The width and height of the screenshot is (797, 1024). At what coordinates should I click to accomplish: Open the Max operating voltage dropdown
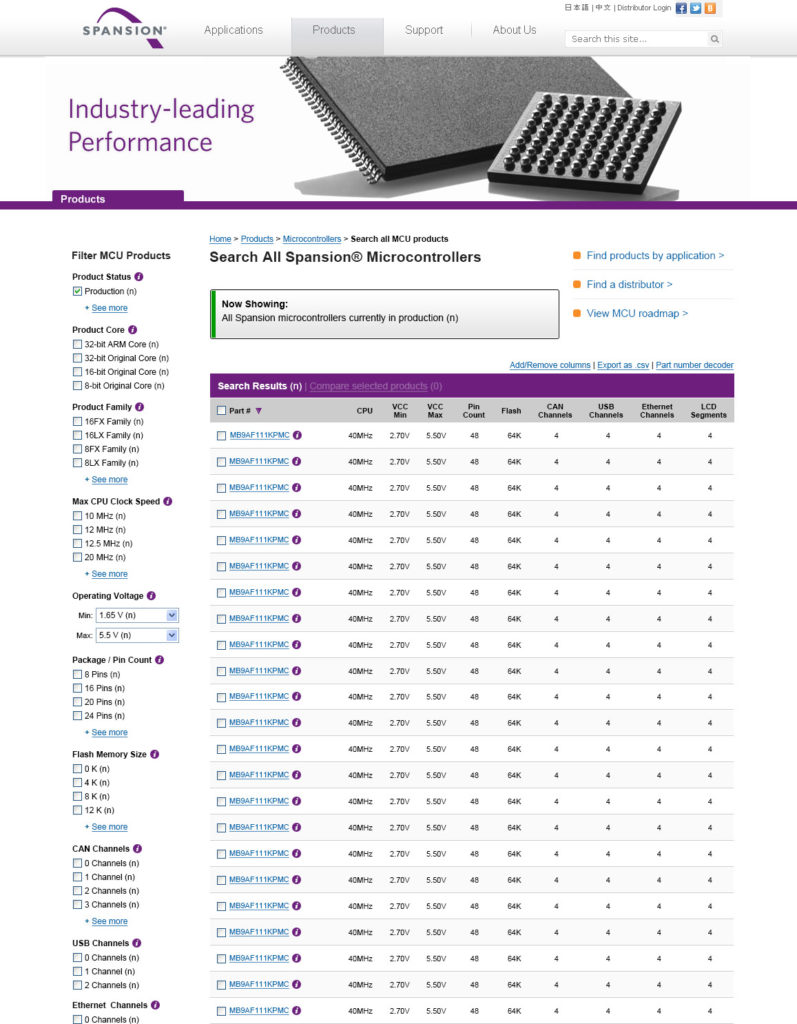pos(136,635)
